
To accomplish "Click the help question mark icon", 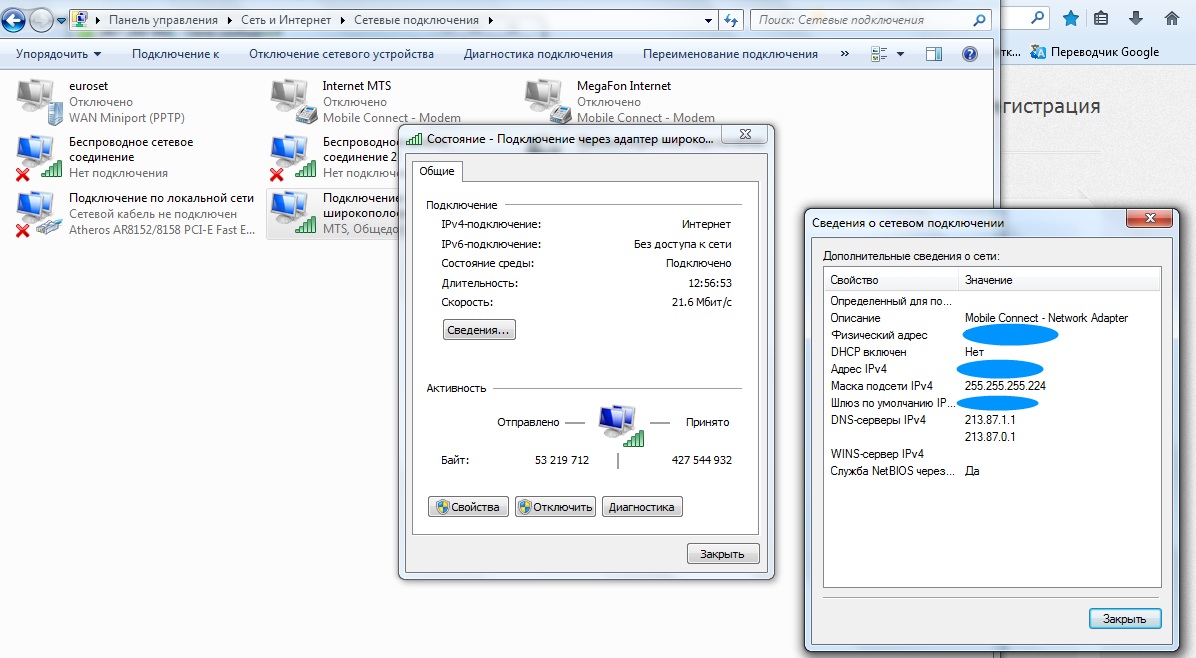I will click(x=969, y=54).
